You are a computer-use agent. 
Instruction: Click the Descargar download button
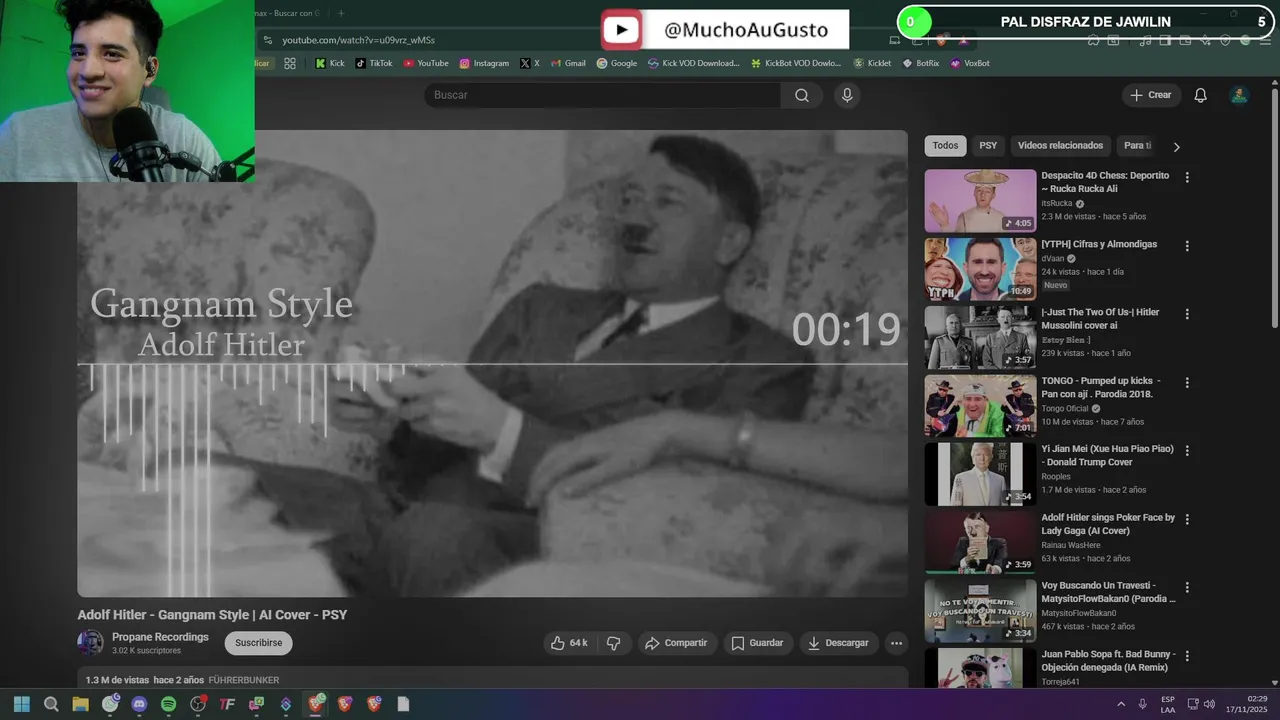[838, 643]
